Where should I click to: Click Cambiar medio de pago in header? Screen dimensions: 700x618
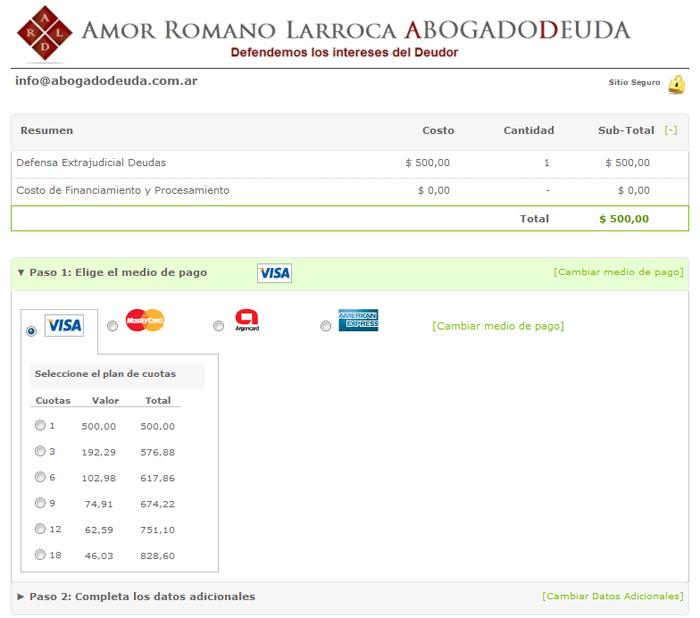point(618,272)
